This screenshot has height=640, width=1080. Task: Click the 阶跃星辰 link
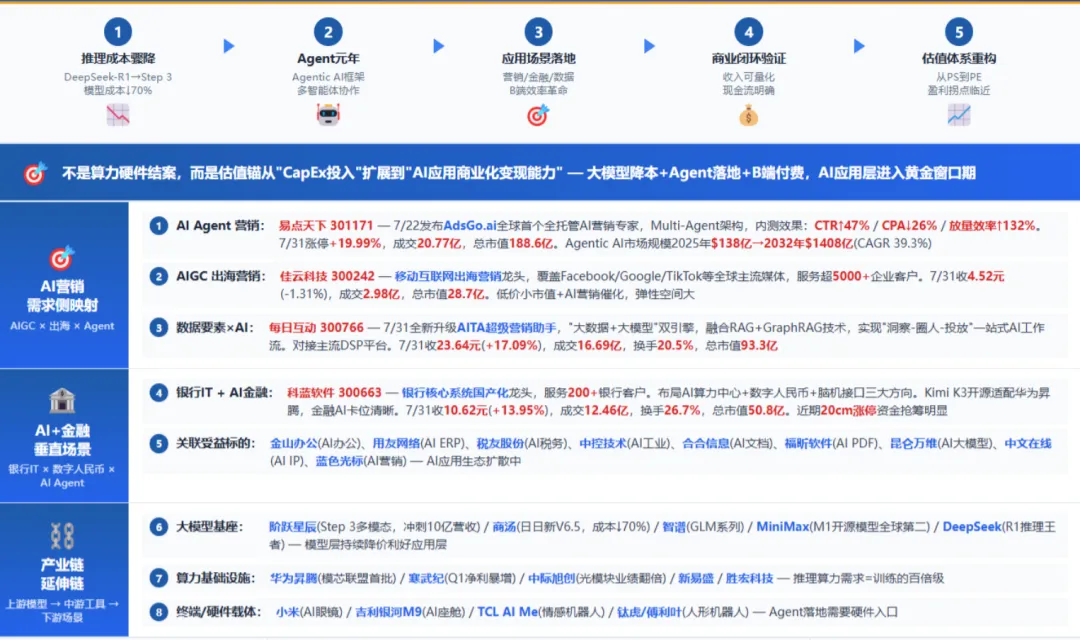tap(292, 526)
